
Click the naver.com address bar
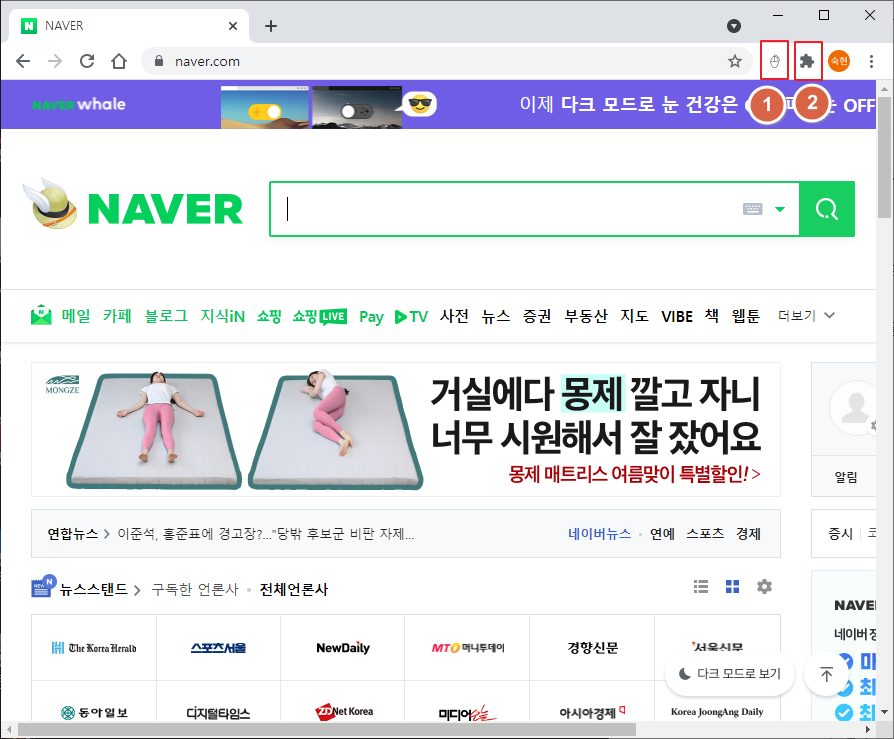pos(445,61)
